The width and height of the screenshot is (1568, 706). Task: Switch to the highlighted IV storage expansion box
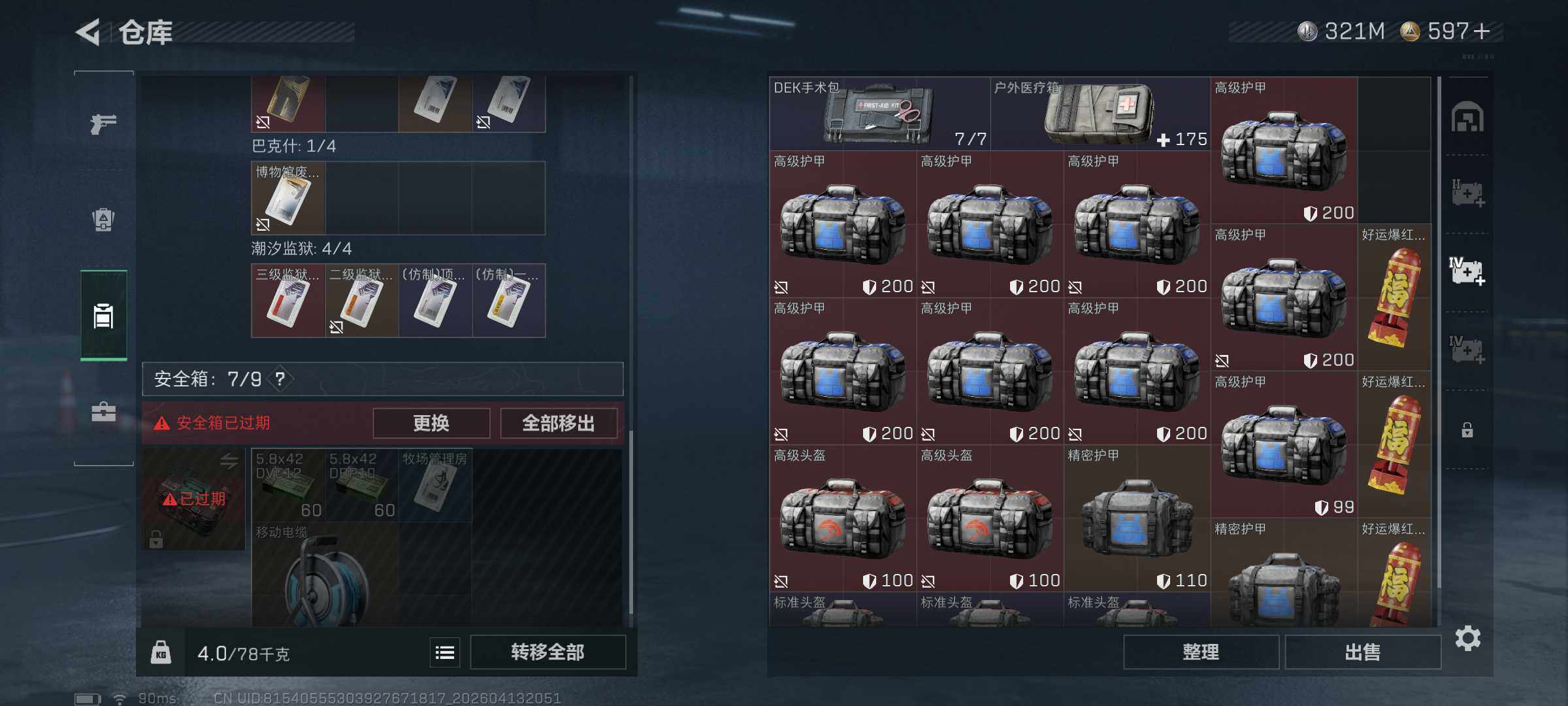pyautogui.click(x=1467, y=271)
